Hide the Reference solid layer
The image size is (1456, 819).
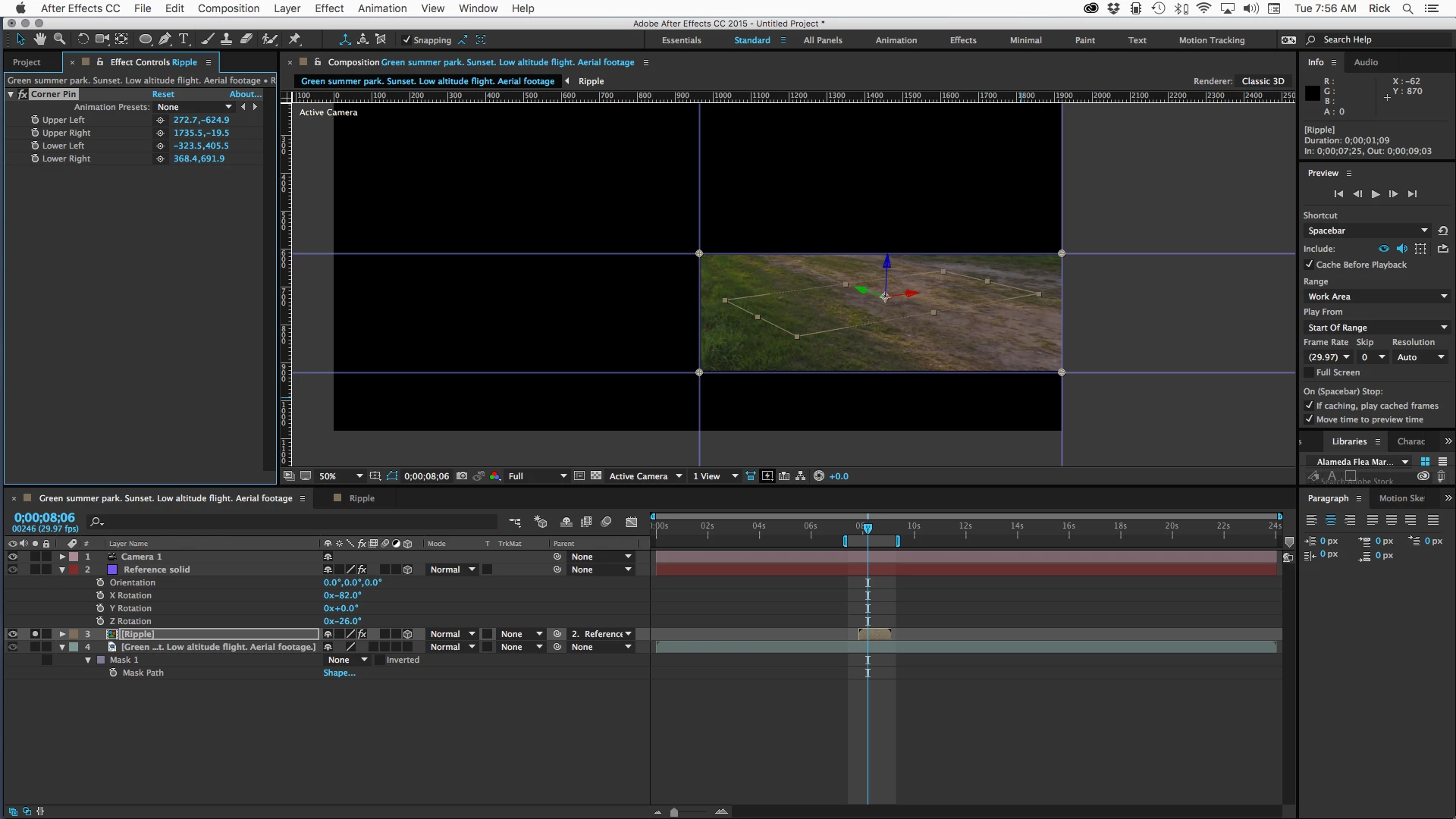click(12, 570)
